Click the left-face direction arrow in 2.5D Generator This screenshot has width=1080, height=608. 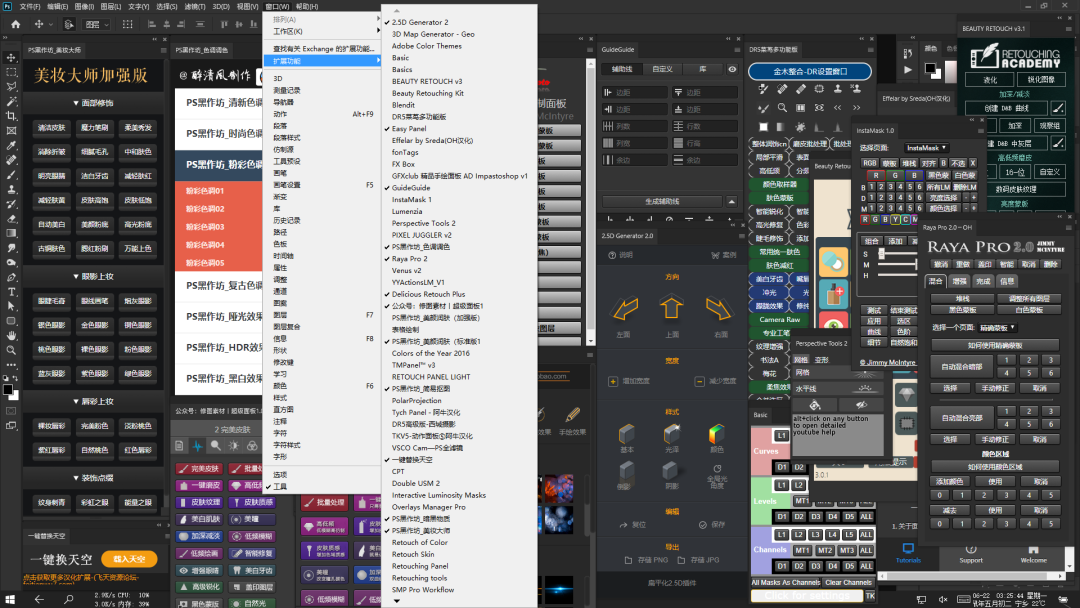point(625,309)
